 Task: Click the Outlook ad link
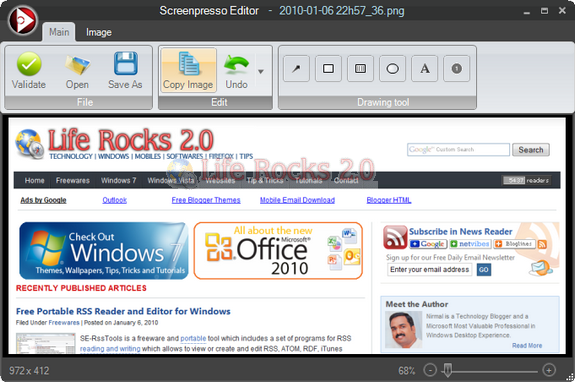(x=114, y=200)
